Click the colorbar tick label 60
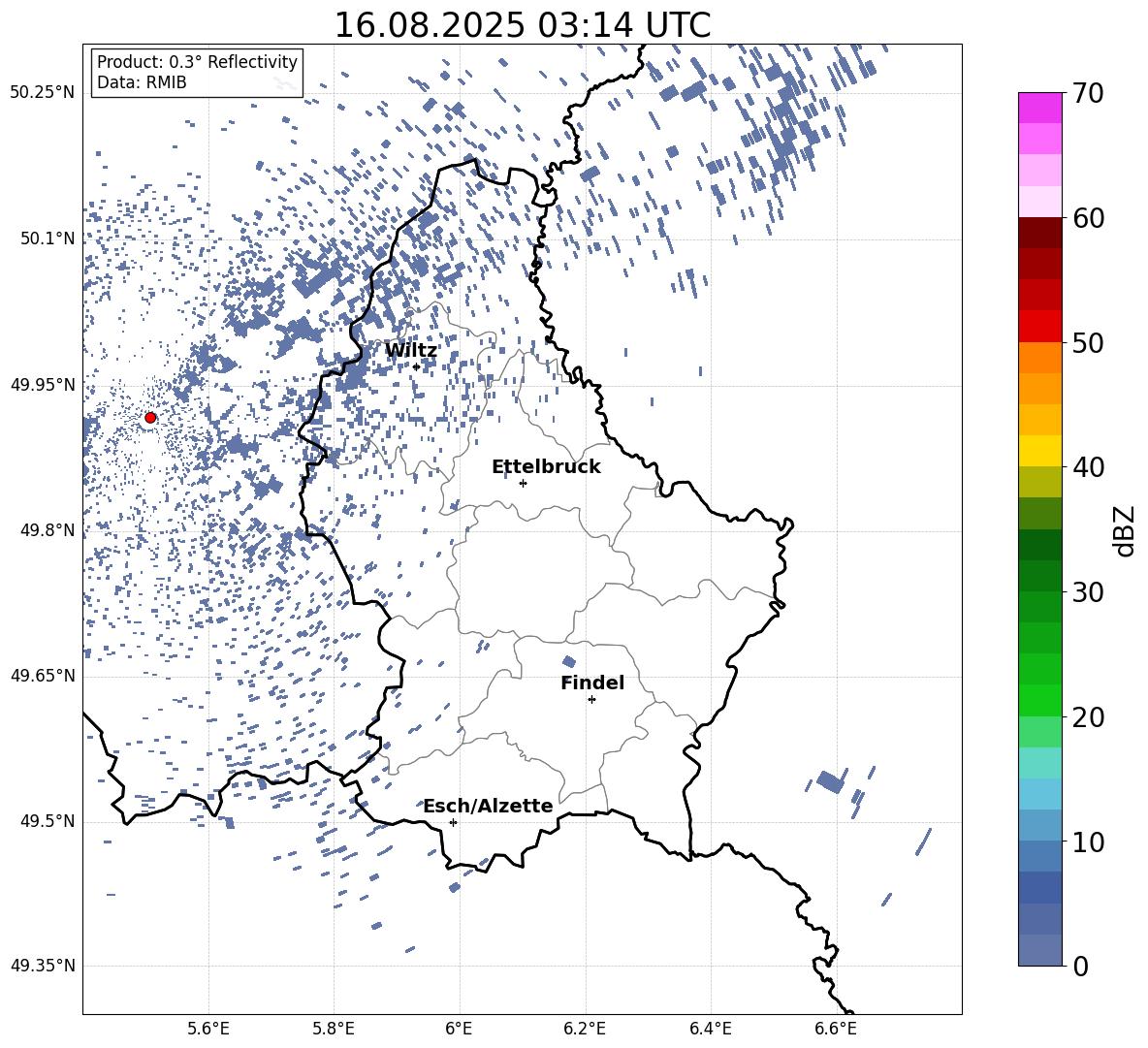 click(1089, 218)
